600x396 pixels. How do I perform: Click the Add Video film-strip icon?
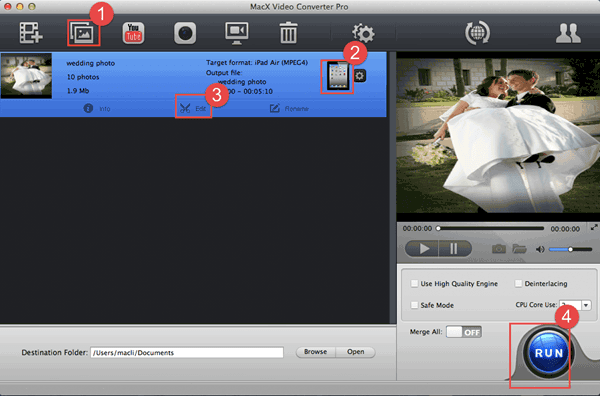[x=31, y=33]
